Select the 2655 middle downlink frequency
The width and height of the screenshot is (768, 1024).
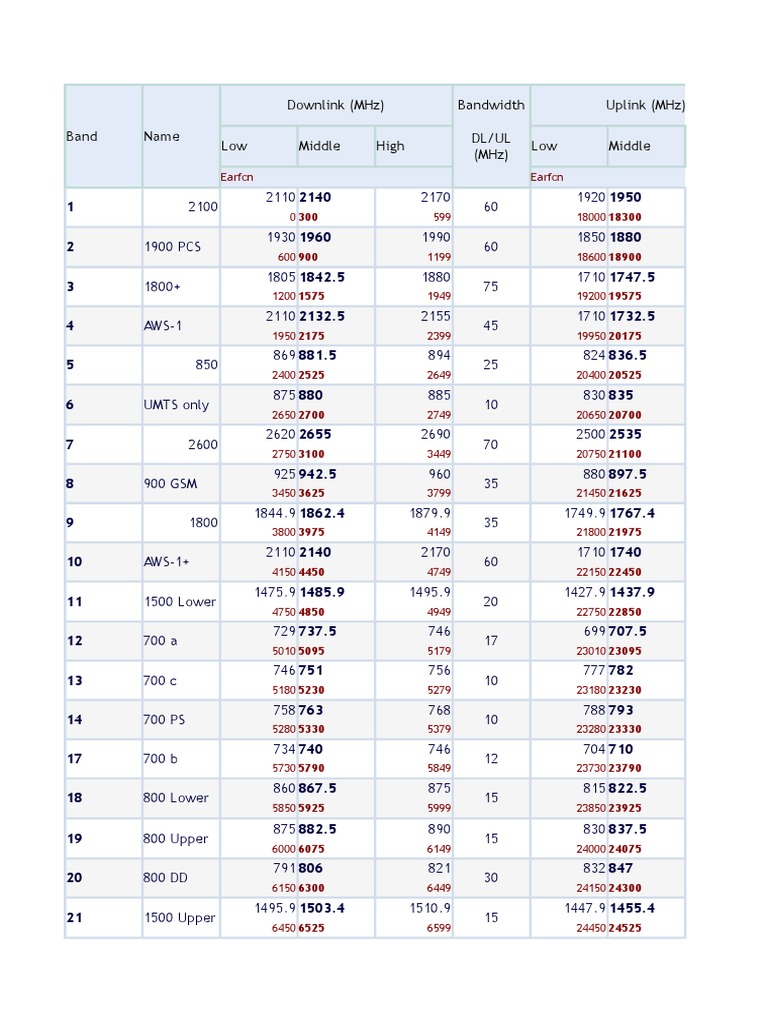click(315, 435)
